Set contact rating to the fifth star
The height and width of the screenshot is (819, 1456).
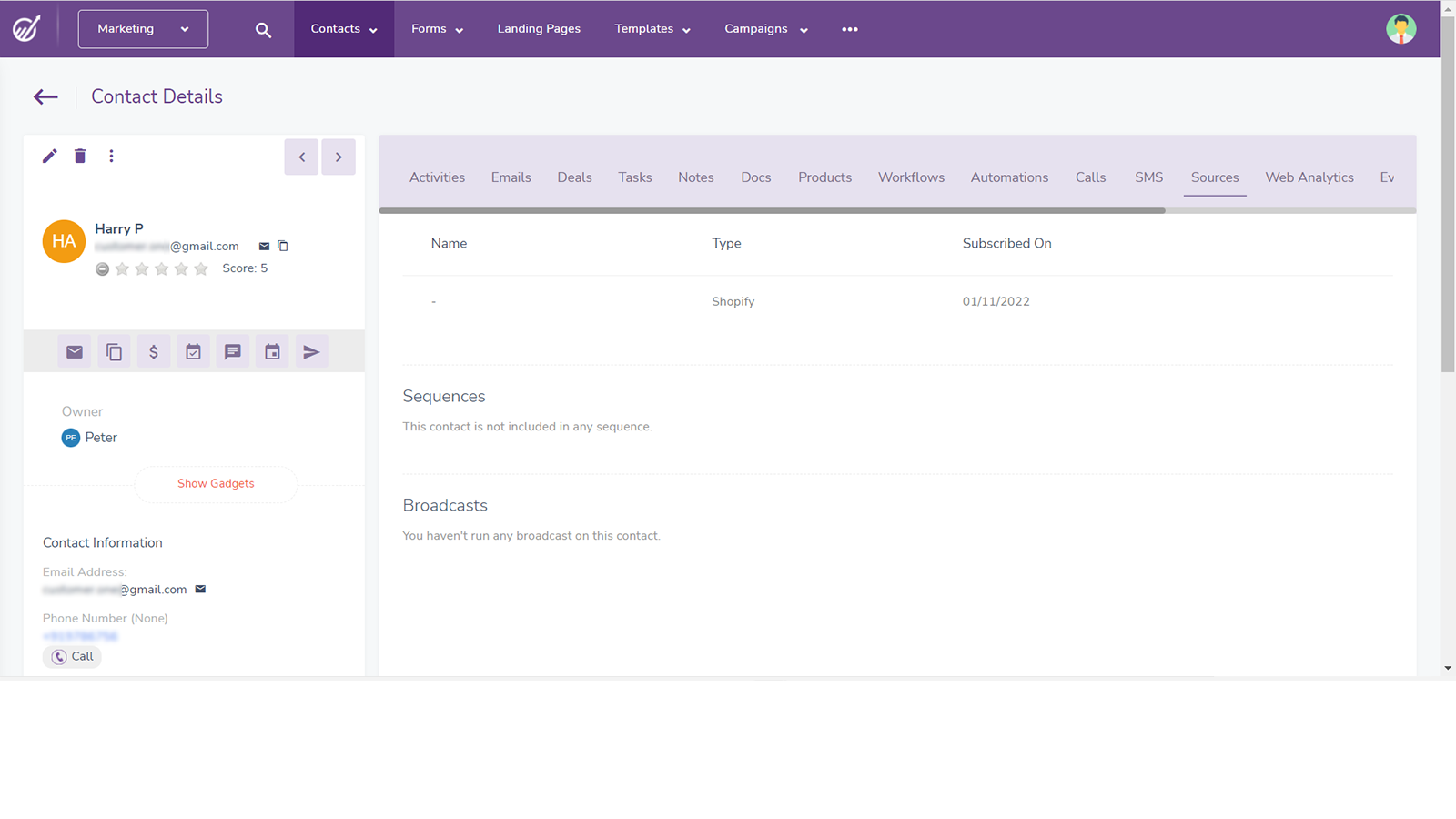coord(201,269)
